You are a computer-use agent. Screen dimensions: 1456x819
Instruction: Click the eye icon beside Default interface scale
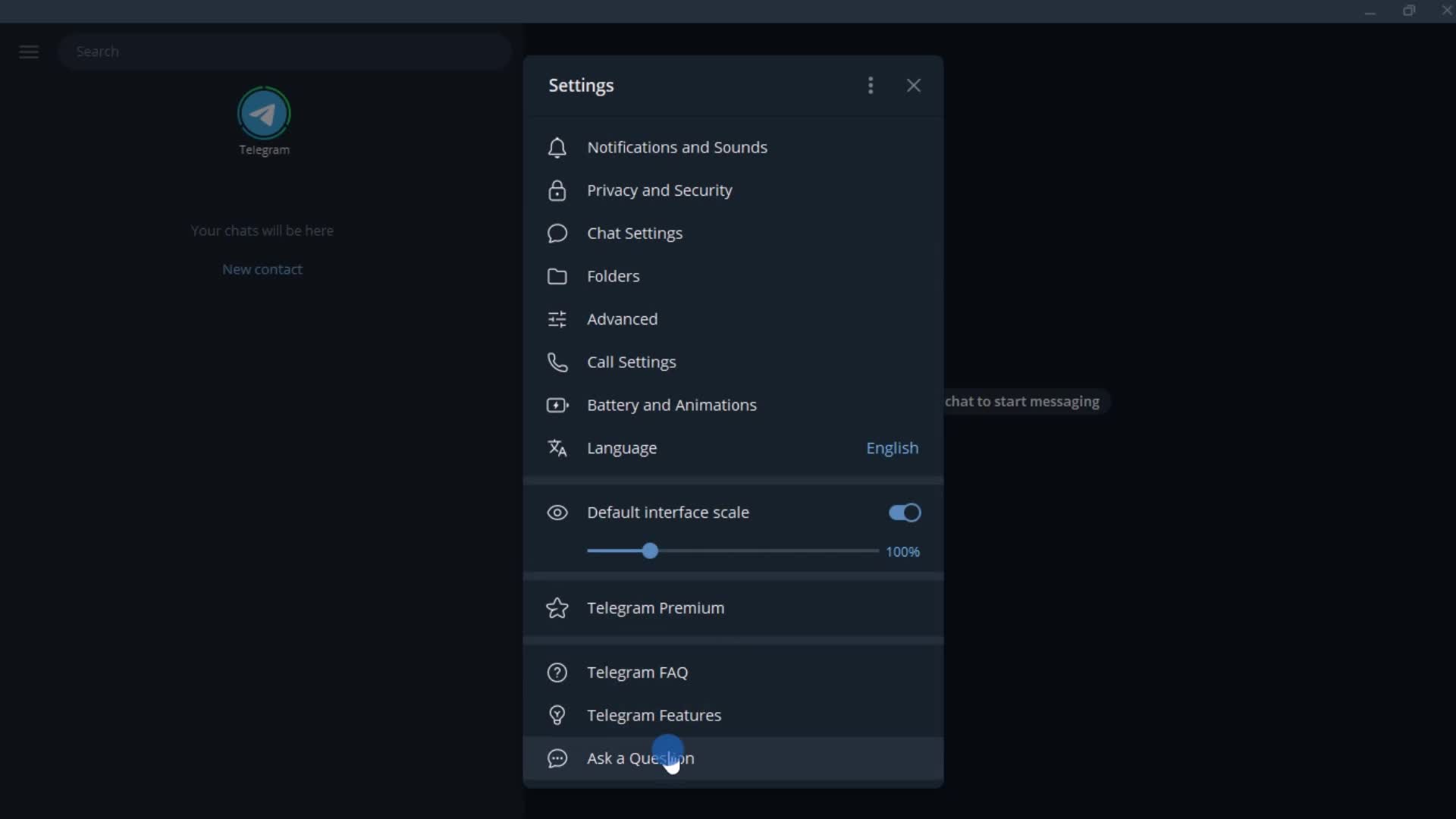[557, 513]
